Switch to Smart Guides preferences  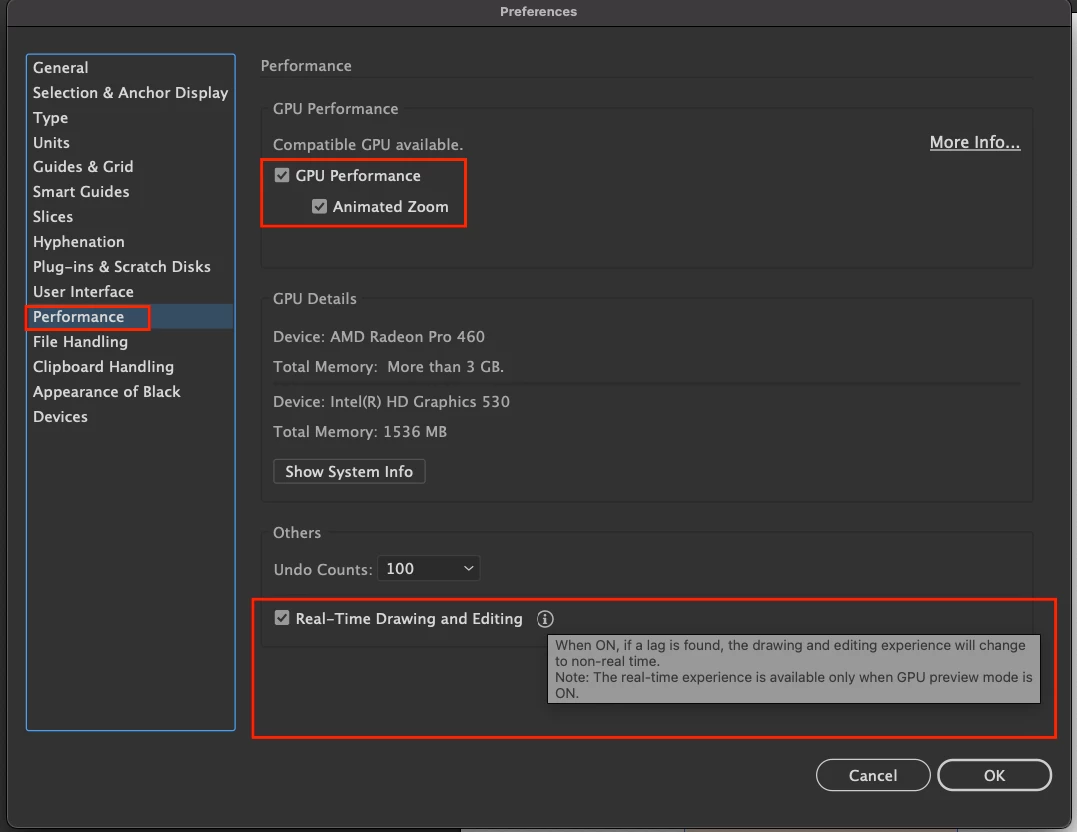point(131,192)
